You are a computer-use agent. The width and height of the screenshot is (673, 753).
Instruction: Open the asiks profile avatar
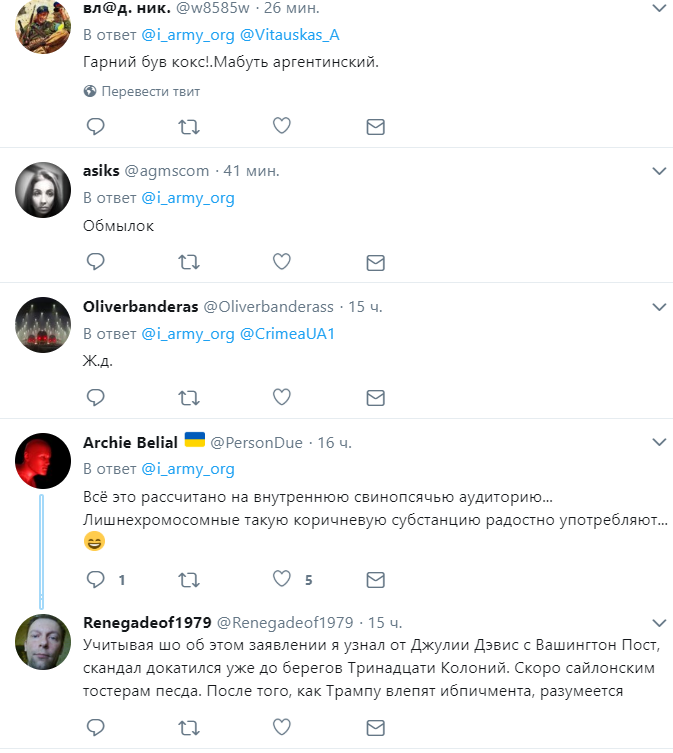click(x=43, y=189)
